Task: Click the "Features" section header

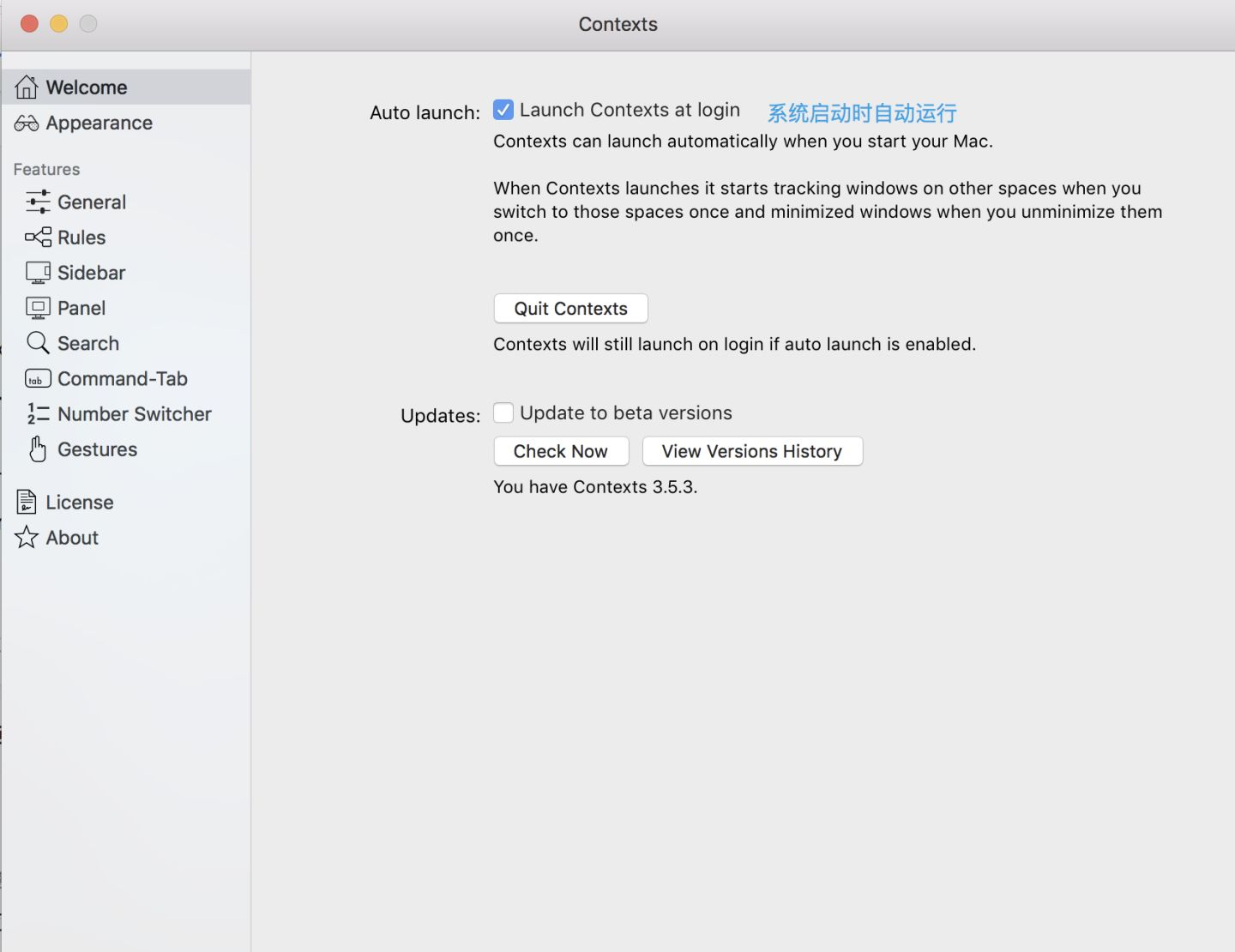Action: (46, 170)
